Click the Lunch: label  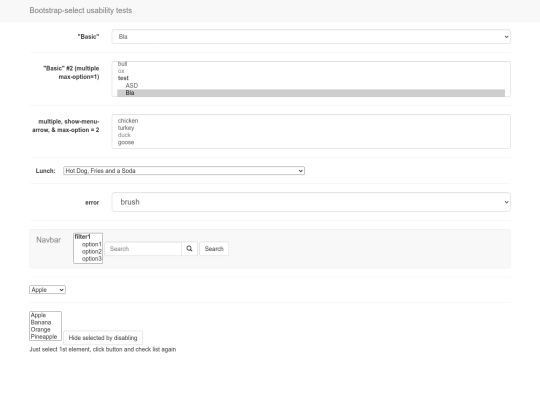pyautogui.click(x=45, y=171)
